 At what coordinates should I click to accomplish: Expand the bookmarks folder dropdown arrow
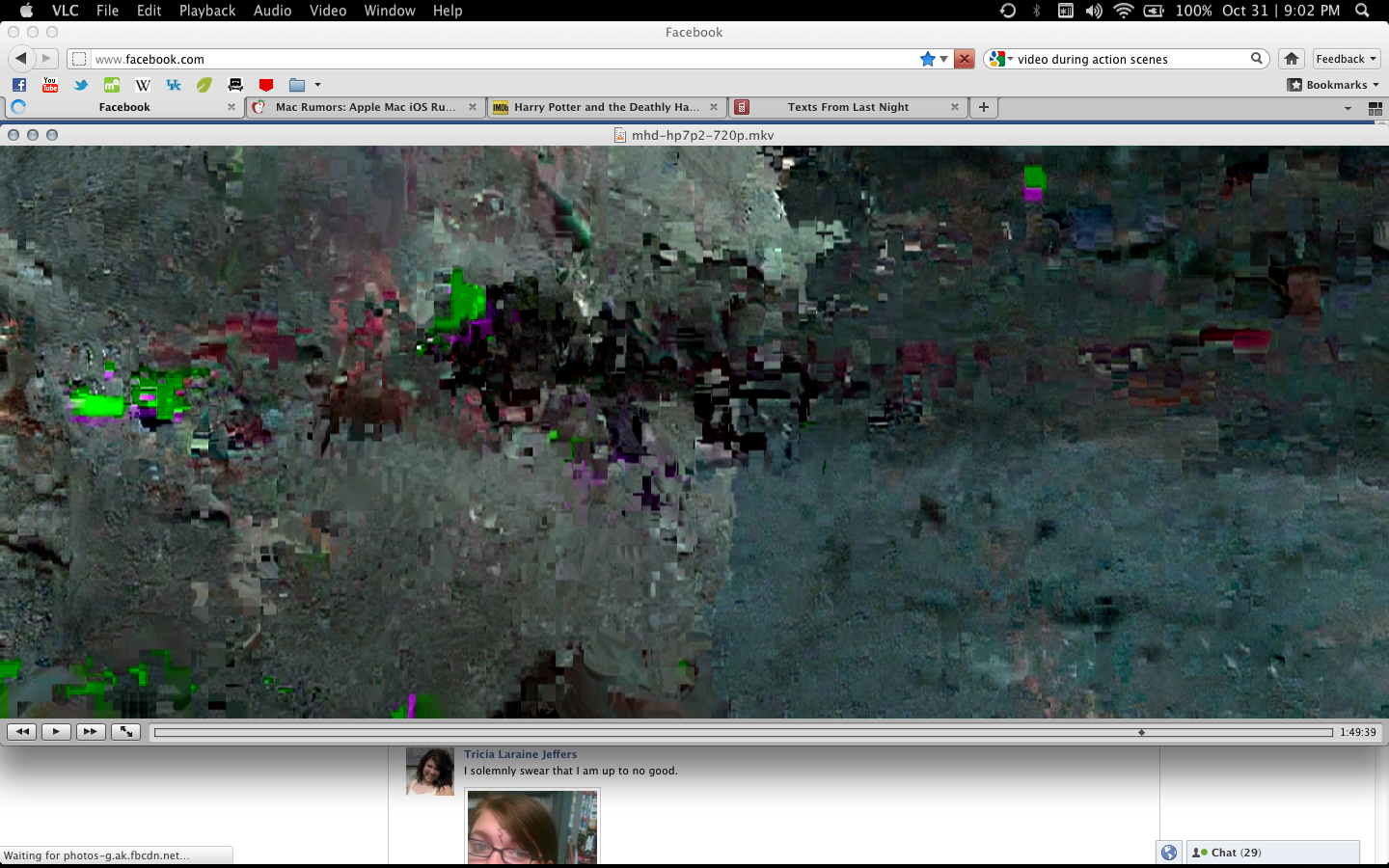[x=317, y=85]
